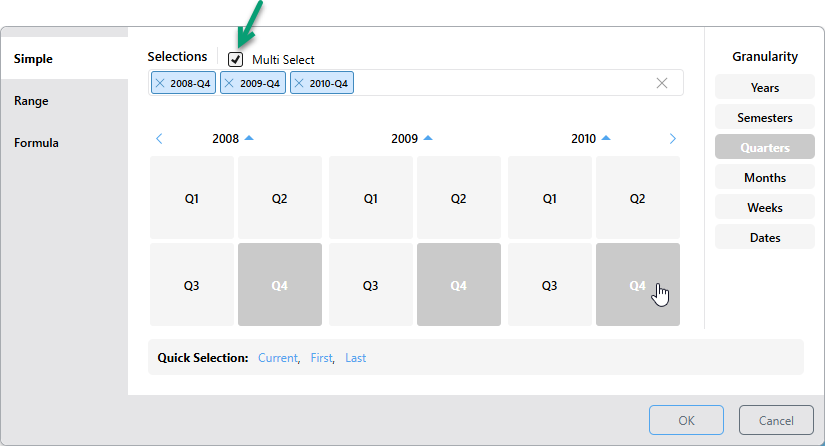The height and width of the screenshot is (446, 825).
Task: Expand the 2008 year arrow
Action: [249, 138]
